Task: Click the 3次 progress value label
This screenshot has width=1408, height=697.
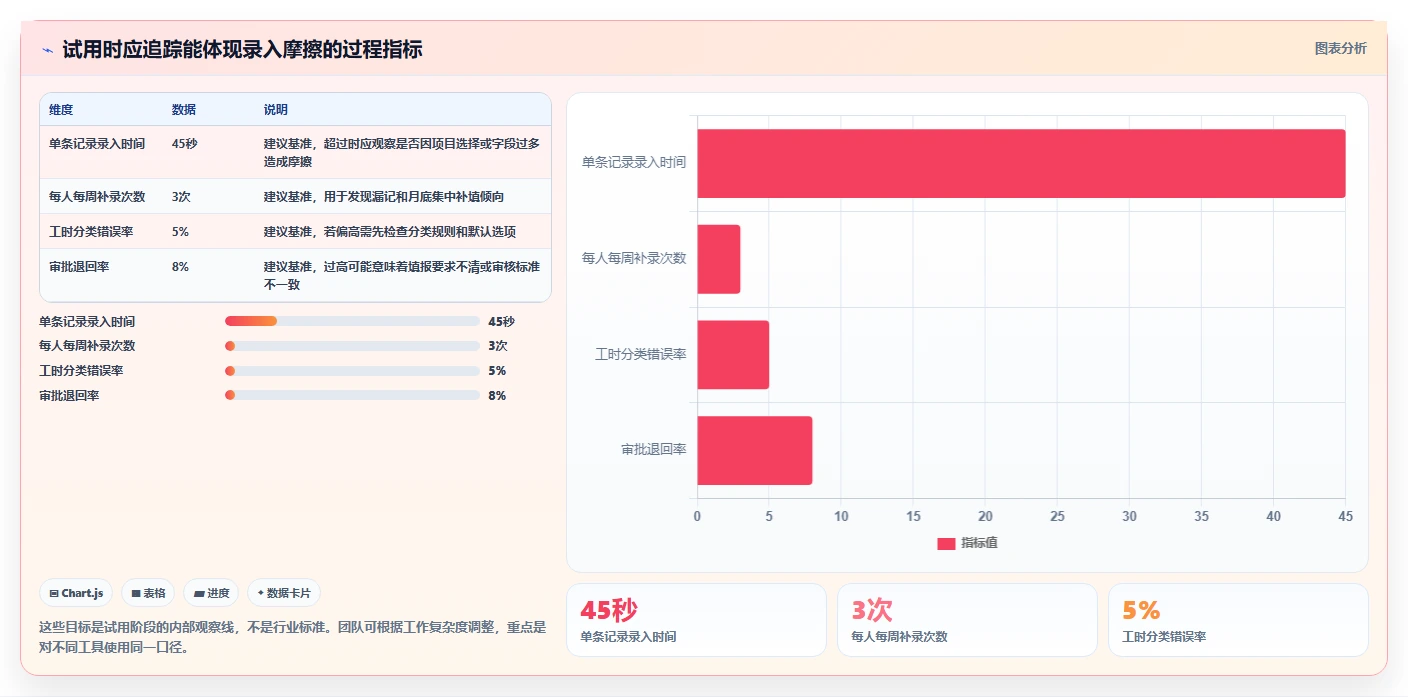Action: pos(498,346)
